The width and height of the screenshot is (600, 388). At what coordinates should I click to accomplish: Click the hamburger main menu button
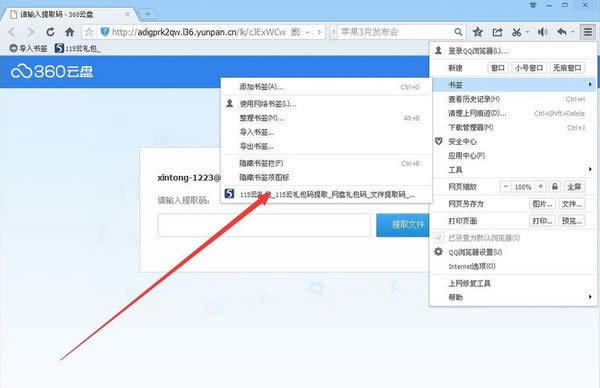588,32
